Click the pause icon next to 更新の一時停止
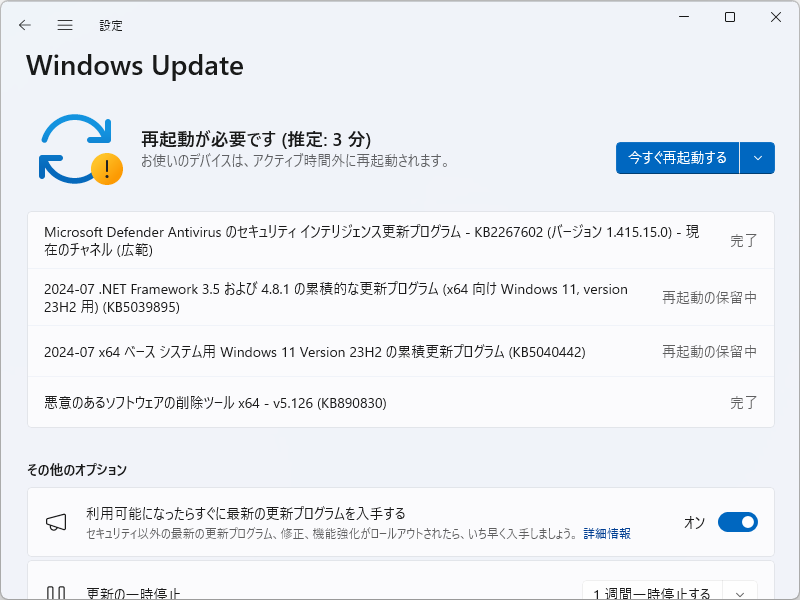The image size is (800, 600). 55,592
